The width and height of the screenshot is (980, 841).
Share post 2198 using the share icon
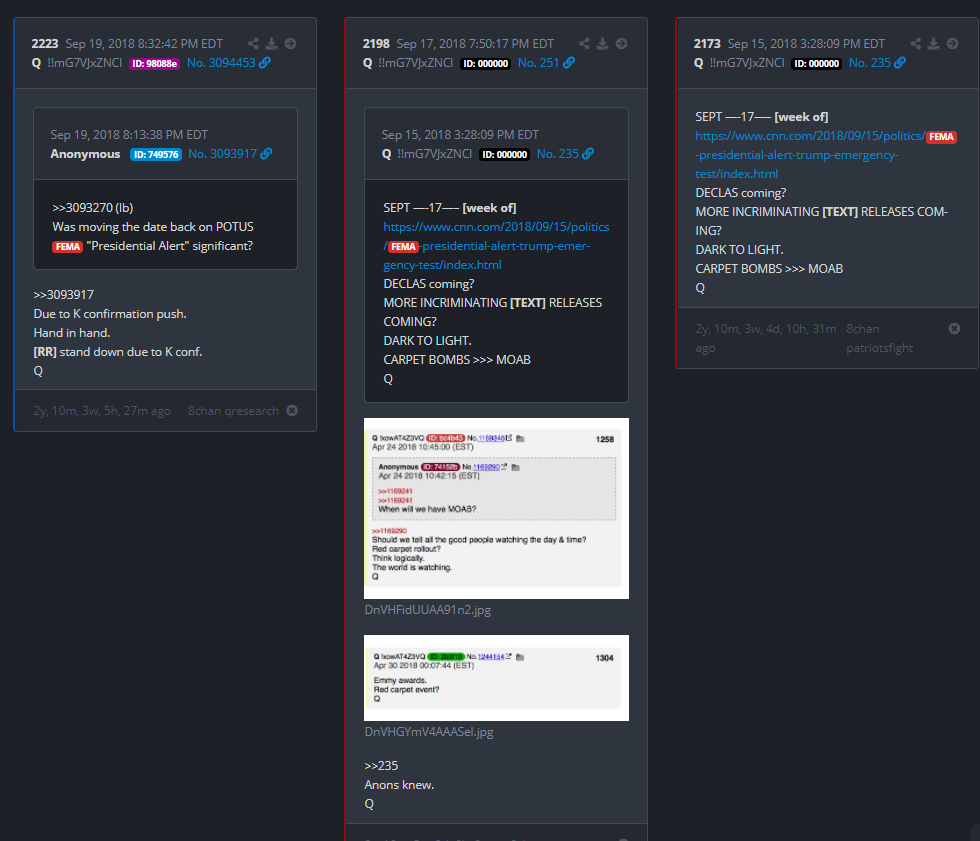[x=584, y=44]
